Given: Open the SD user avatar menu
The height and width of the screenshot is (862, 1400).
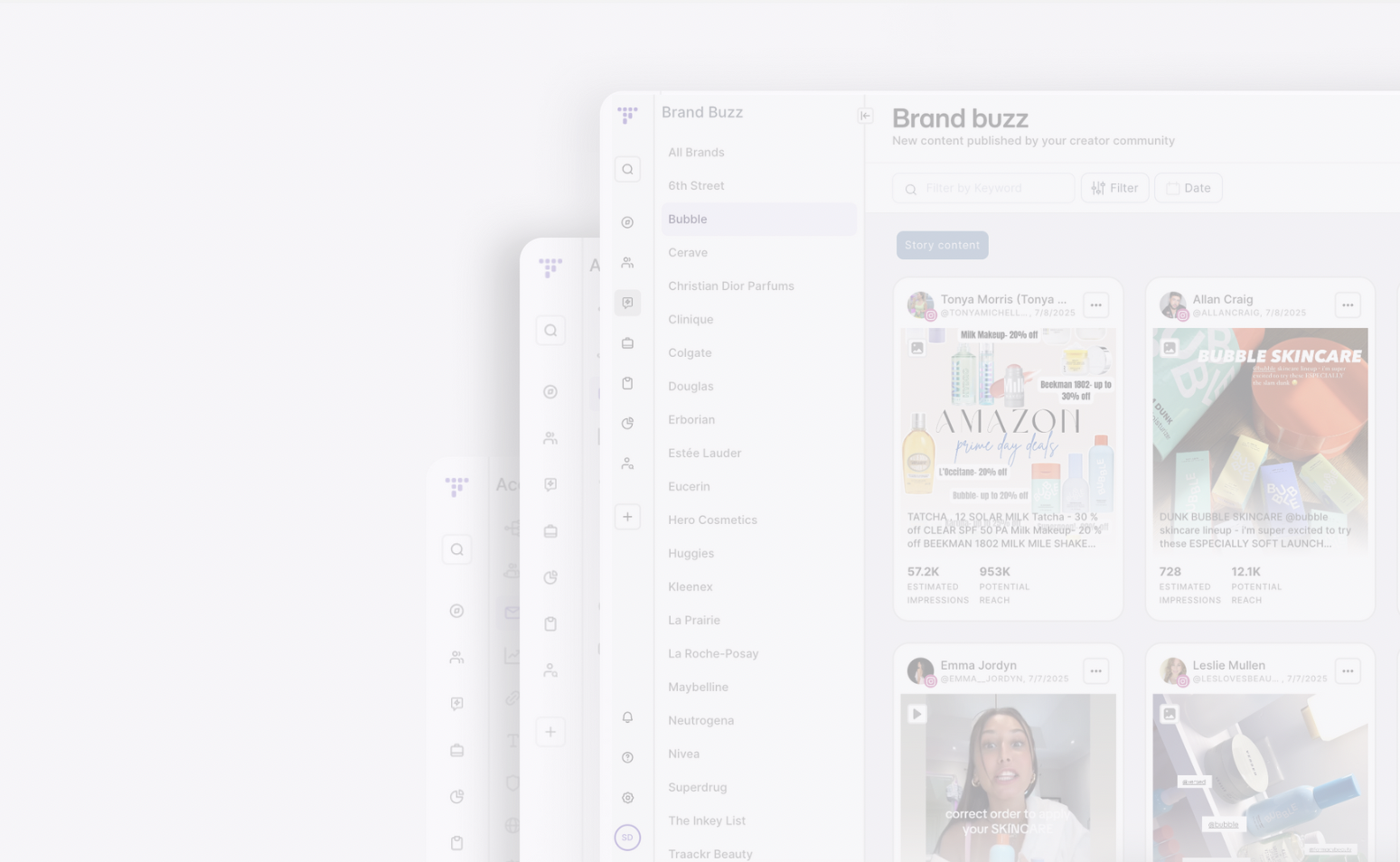Looking at the screenshot, I should 627,838.
